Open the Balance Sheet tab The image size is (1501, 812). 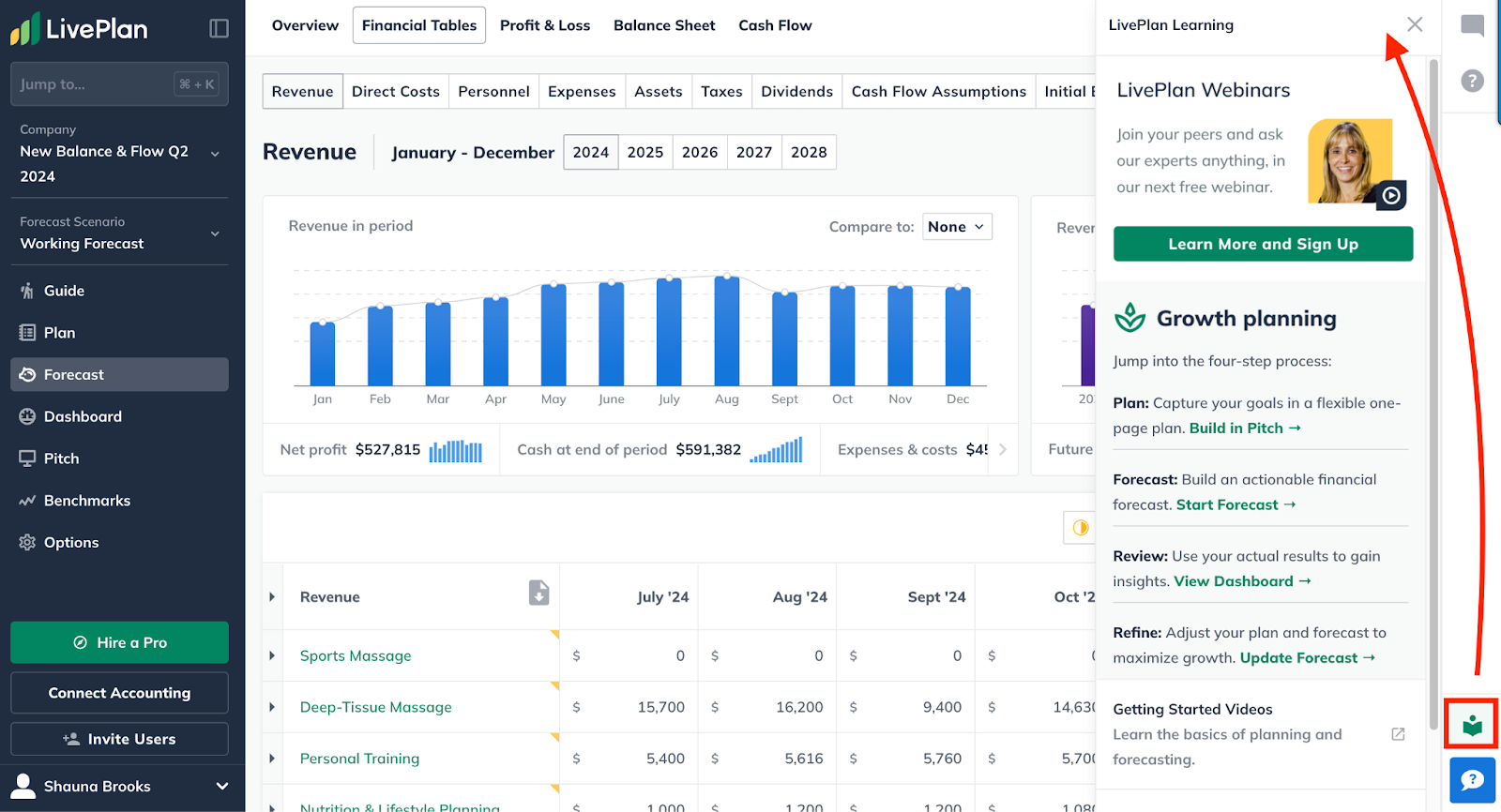664,25
